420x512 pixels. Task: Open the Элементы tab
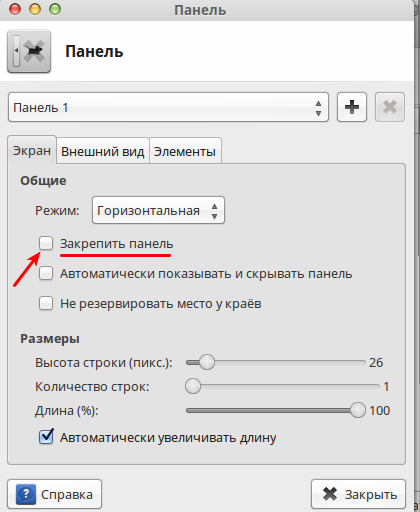coord(185,151)
